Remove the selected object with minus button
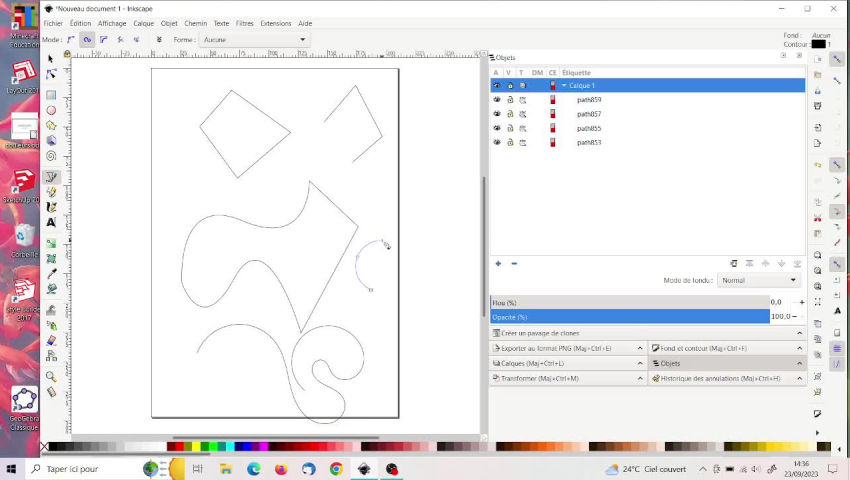 tap(514, 264)
